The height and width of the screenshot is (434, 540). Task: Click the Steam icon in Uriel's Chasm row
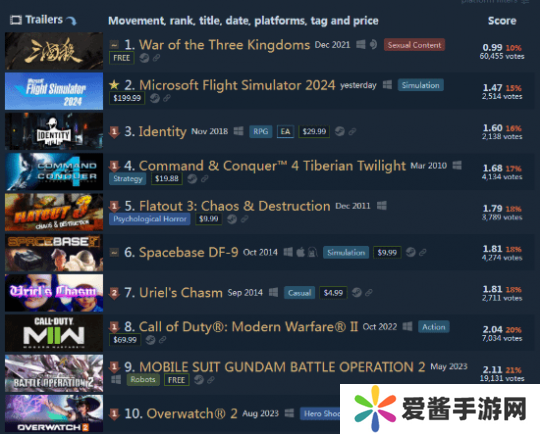[x=357, y=292]
